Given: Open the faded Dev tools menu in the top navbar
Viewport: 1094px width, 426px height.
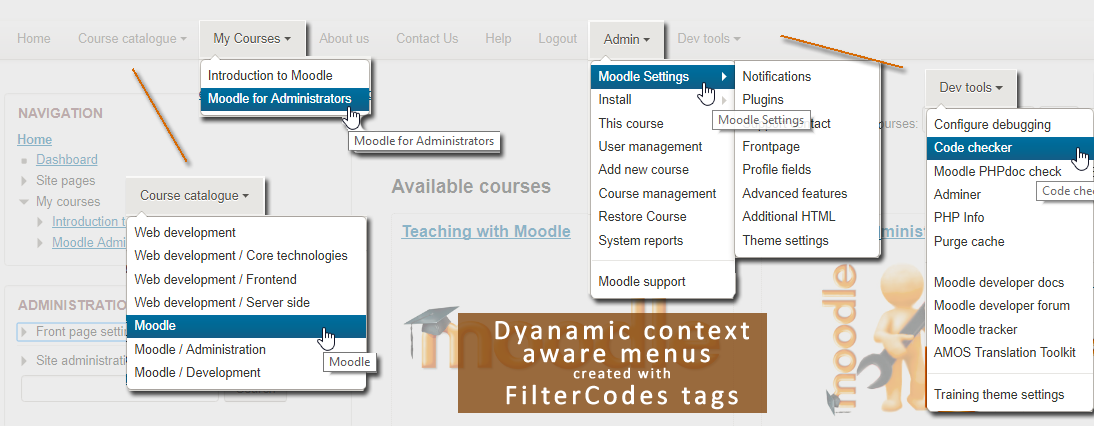Looking at the screenshot, I should click(709, 39).
